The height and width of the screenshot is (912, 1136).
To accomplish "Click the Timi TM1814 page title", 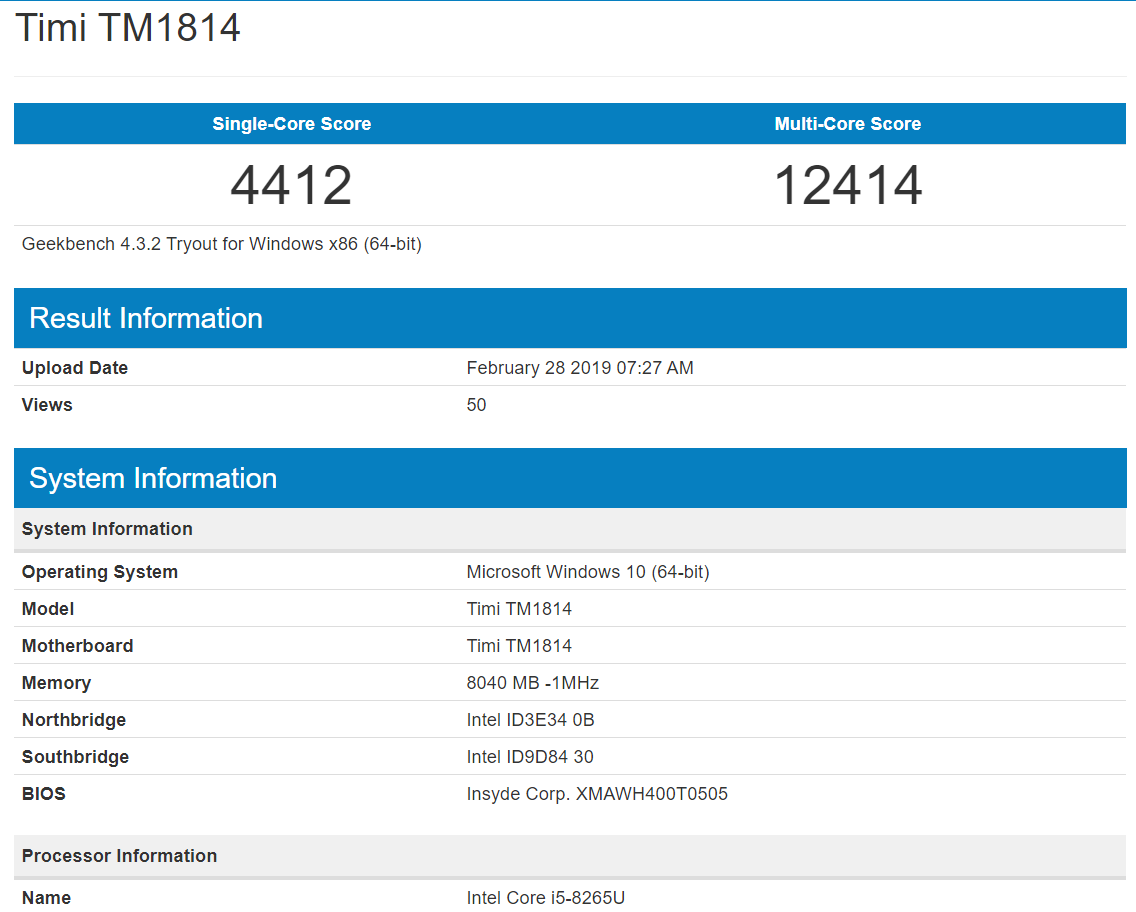I will click(x=128, y=28).
